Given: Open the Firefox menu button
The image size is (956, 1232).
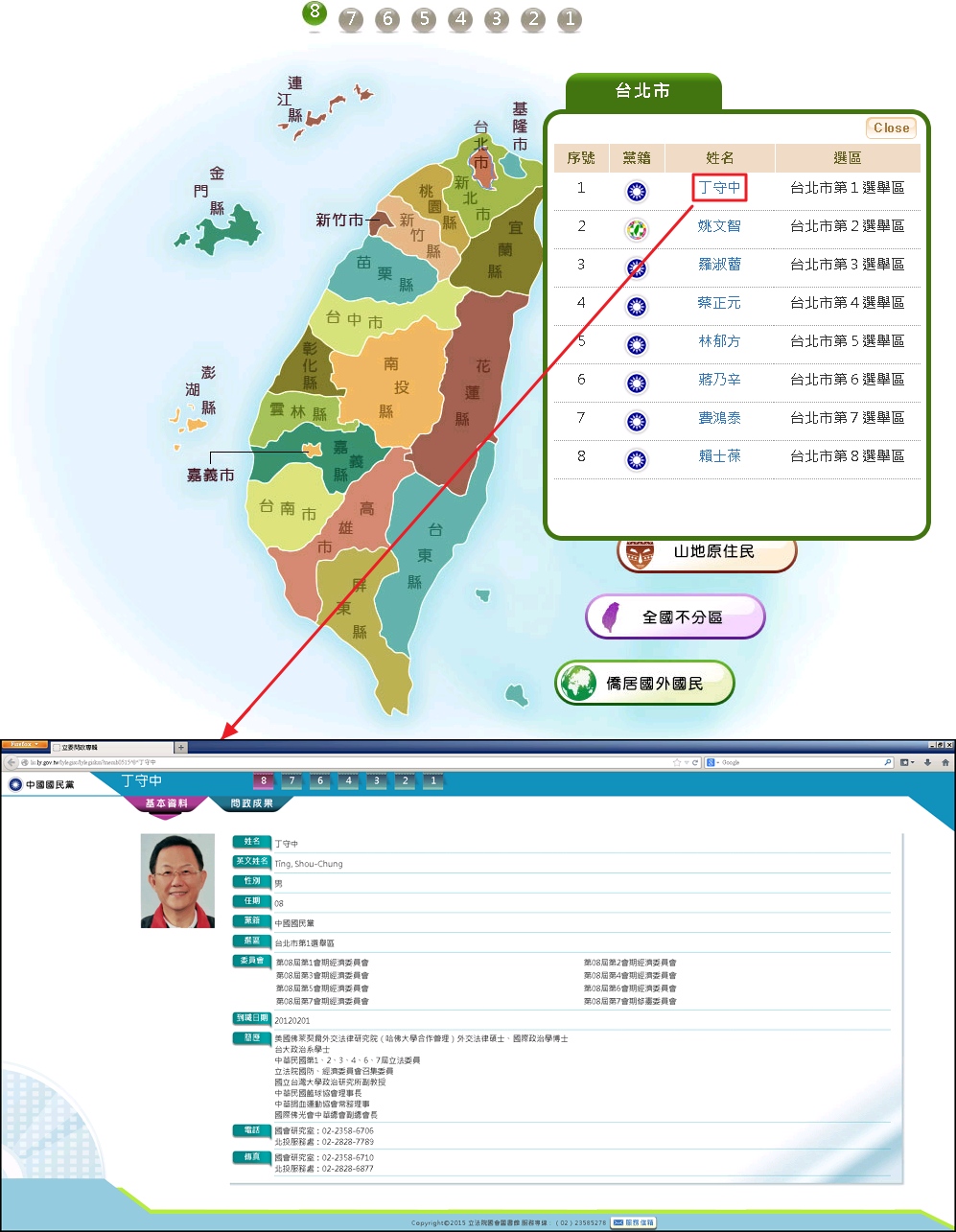Looking at the screenshot, I should point(25,745).
